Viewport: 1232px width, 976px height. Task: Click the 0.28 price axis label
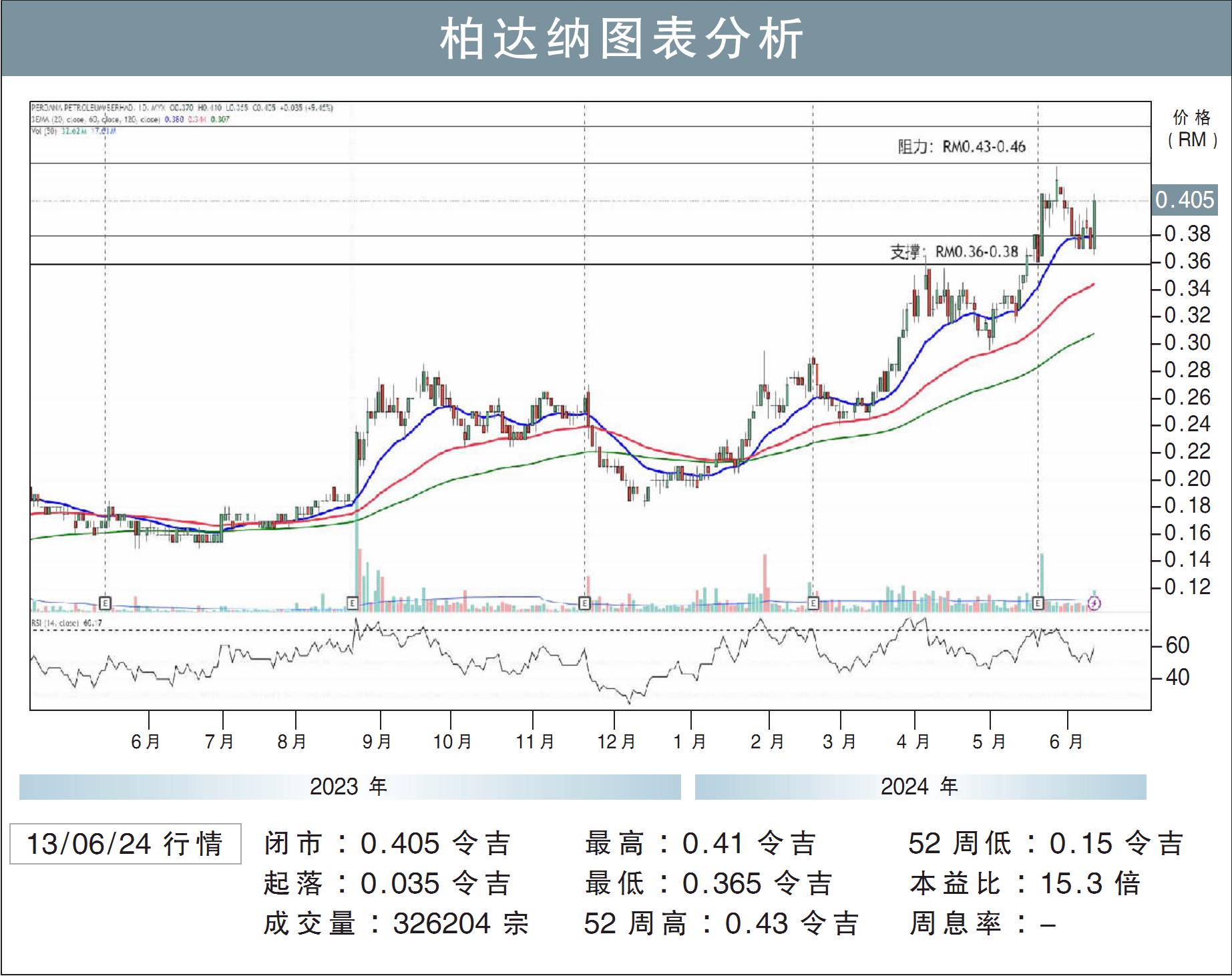[1187, 370]
